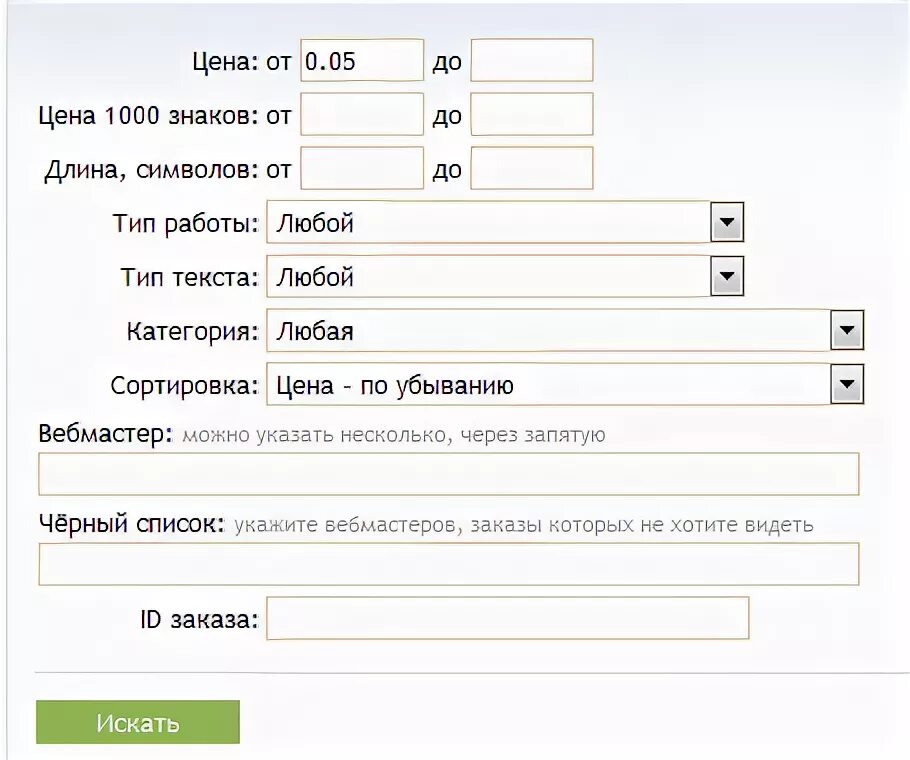Expand the Тип текста dropdown arrow
The width and height of the screenshot is (910, 760).
coord(727,276)
